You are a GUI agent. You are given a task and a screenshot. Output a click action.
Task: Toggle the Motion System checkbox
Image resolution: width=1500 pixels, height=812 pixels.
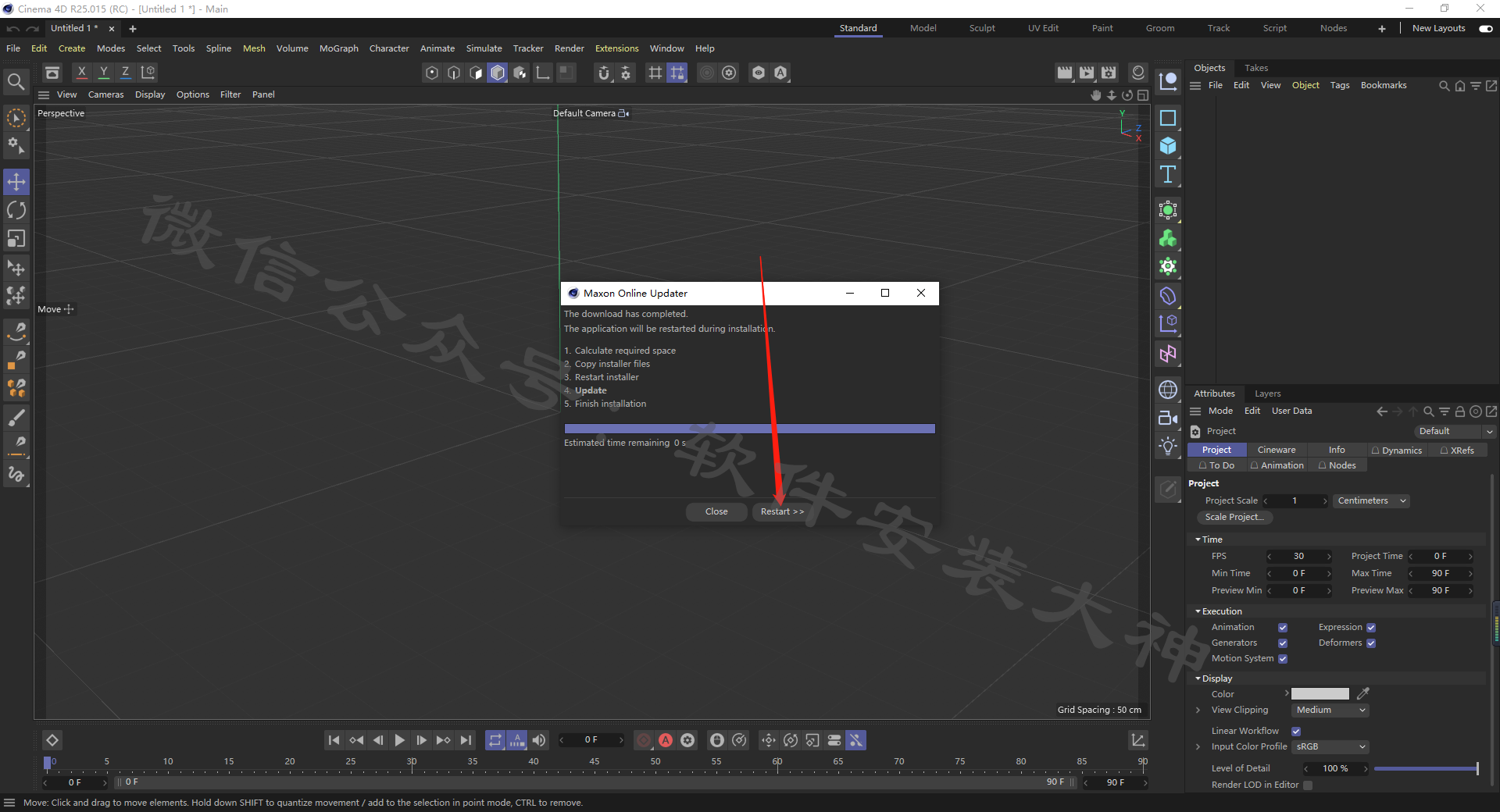click(1283, 659)
